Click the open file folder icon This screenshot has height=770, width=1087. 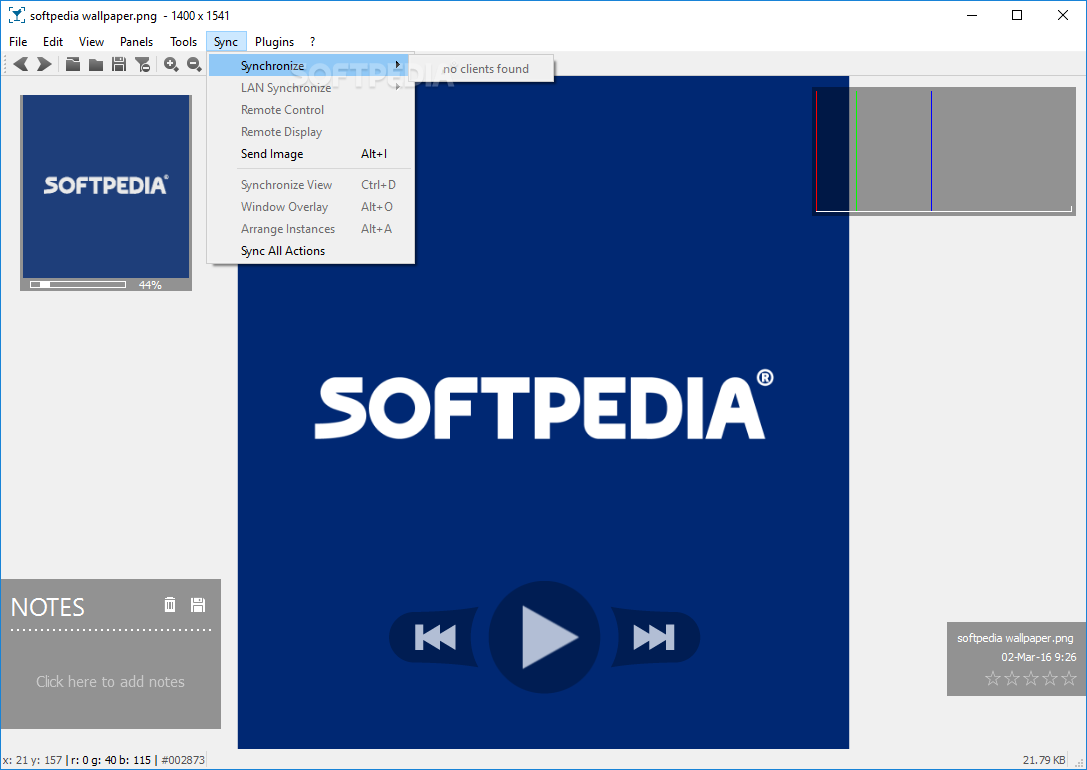(73, 64)
